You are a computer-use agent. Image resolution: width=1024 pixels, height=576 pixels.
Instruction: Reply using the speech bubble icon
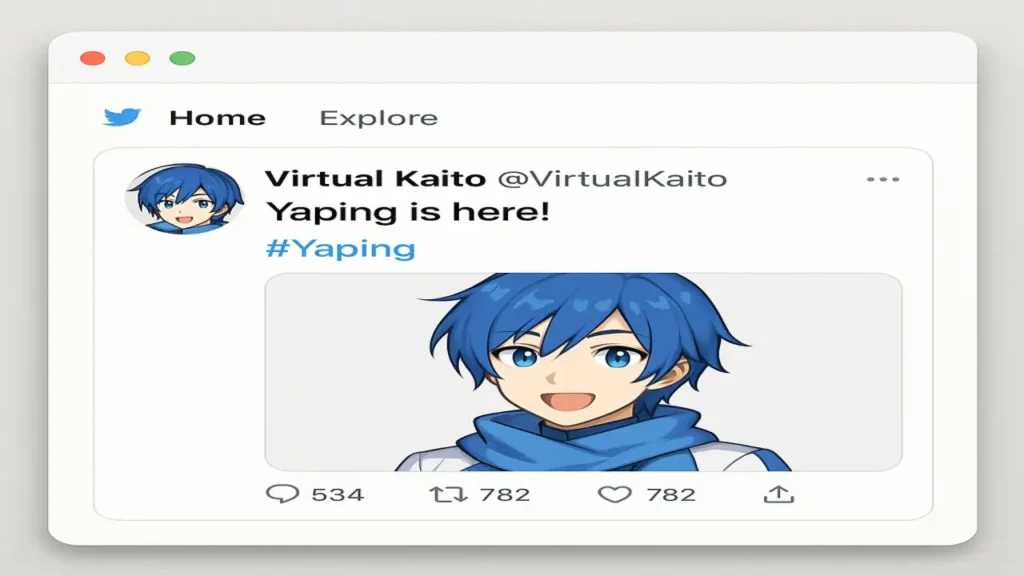coord(282,494)
